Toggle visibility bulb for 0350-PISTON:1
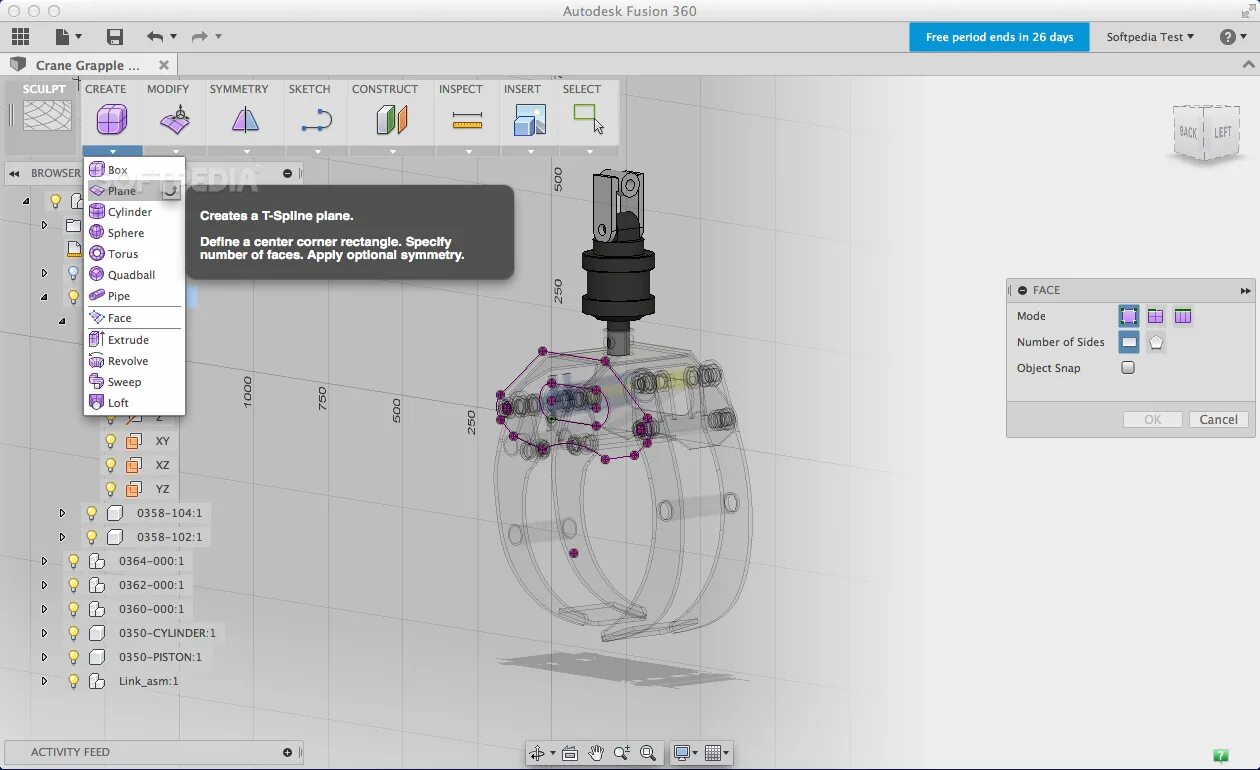 coord(73,657)
